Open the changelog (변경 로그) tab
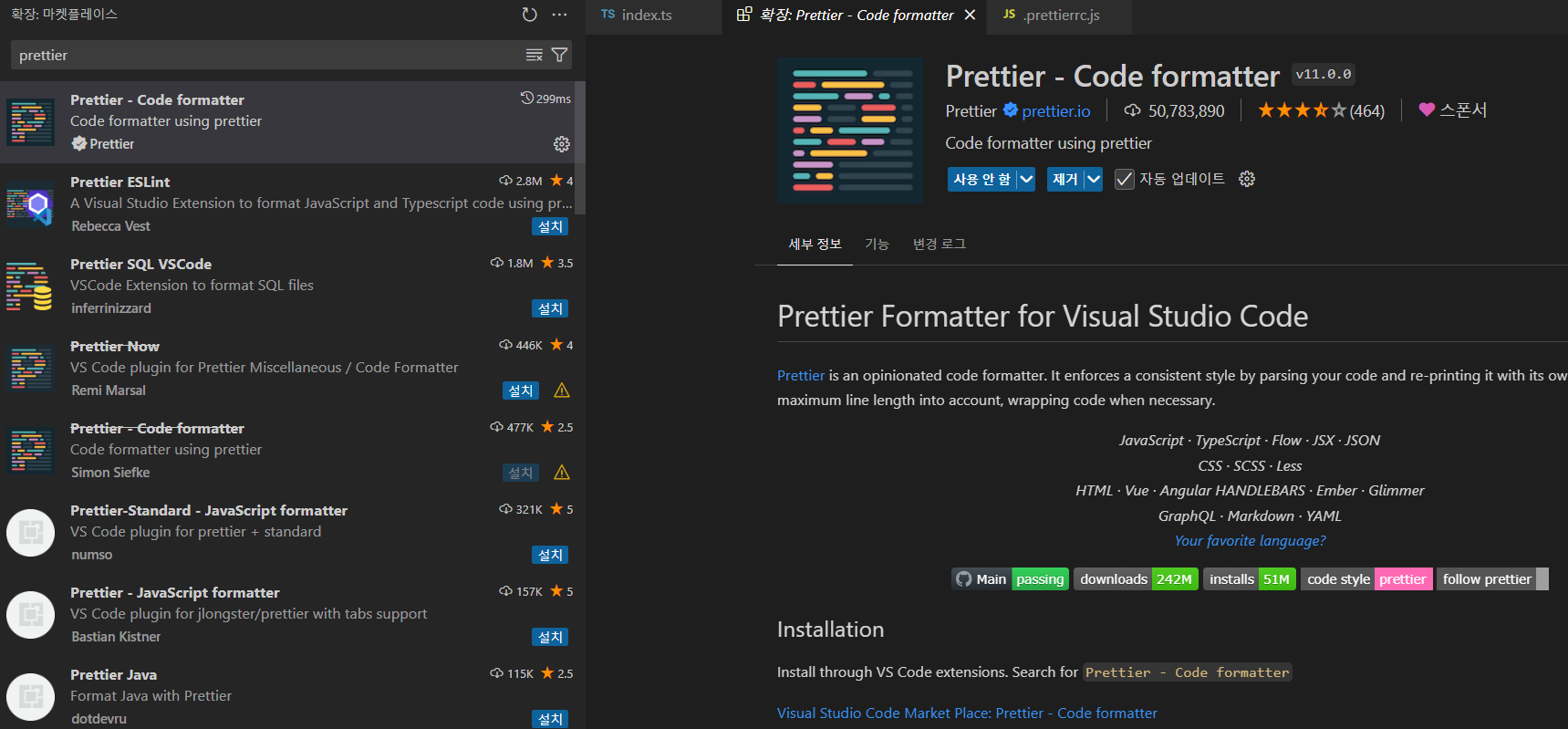 click(x=940, y=245)
